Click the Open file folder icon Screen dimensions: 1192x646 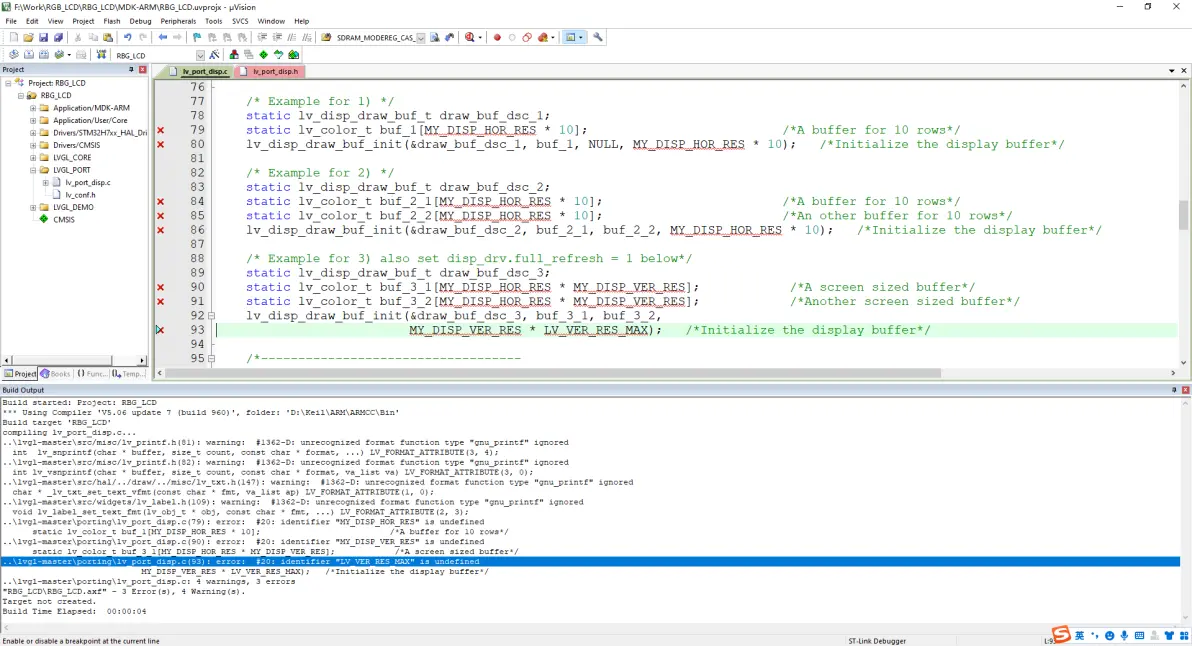point(28,38)
